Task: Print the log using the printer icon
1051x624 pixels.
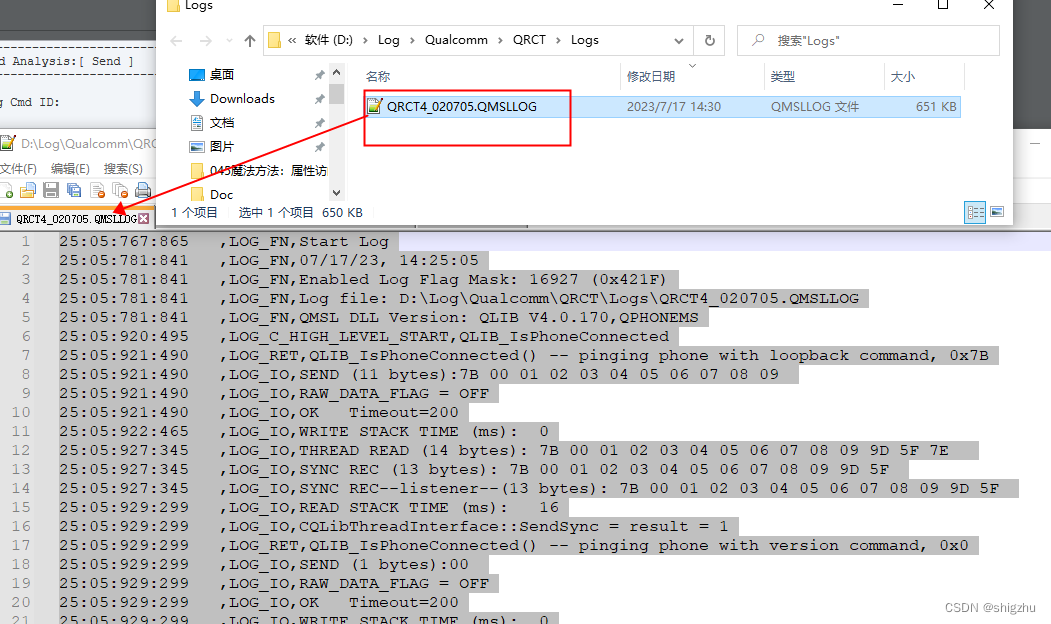Action: click(143, 190)
